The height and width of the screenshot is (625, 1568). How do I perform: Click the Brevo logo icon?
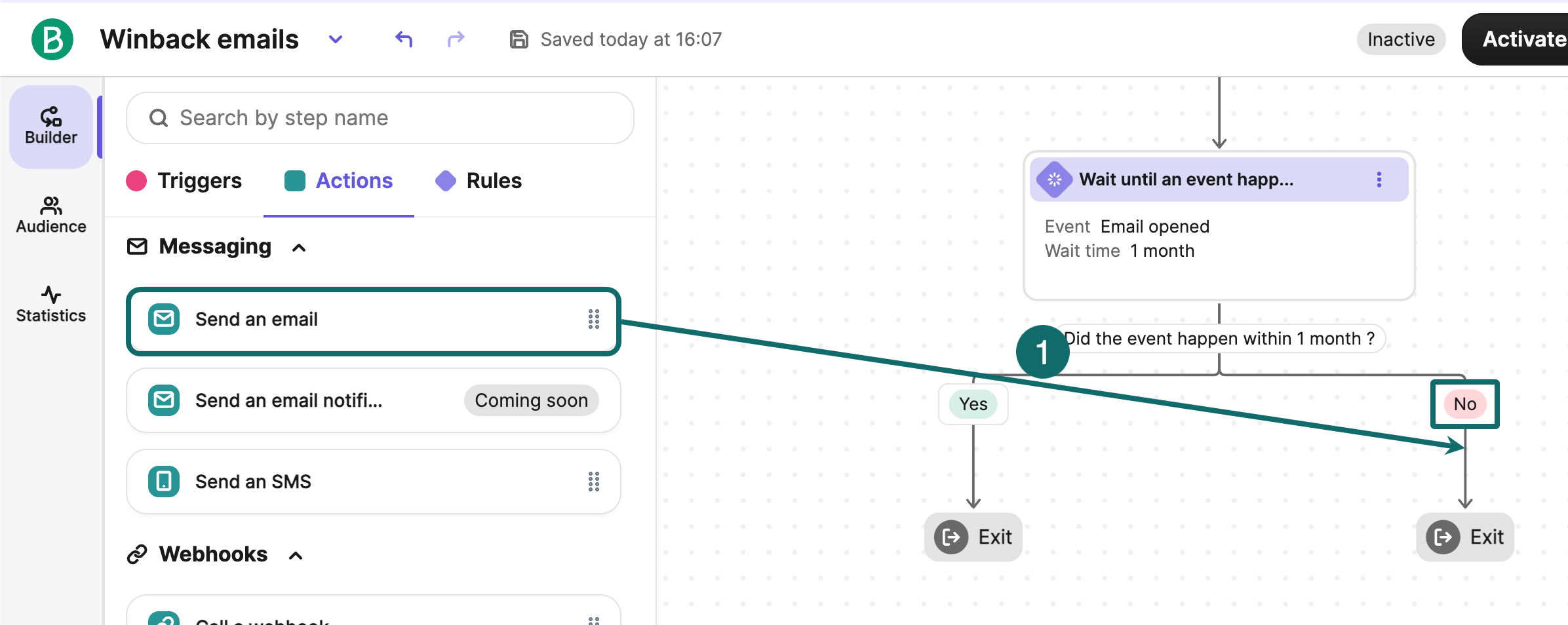coord(52,39)
